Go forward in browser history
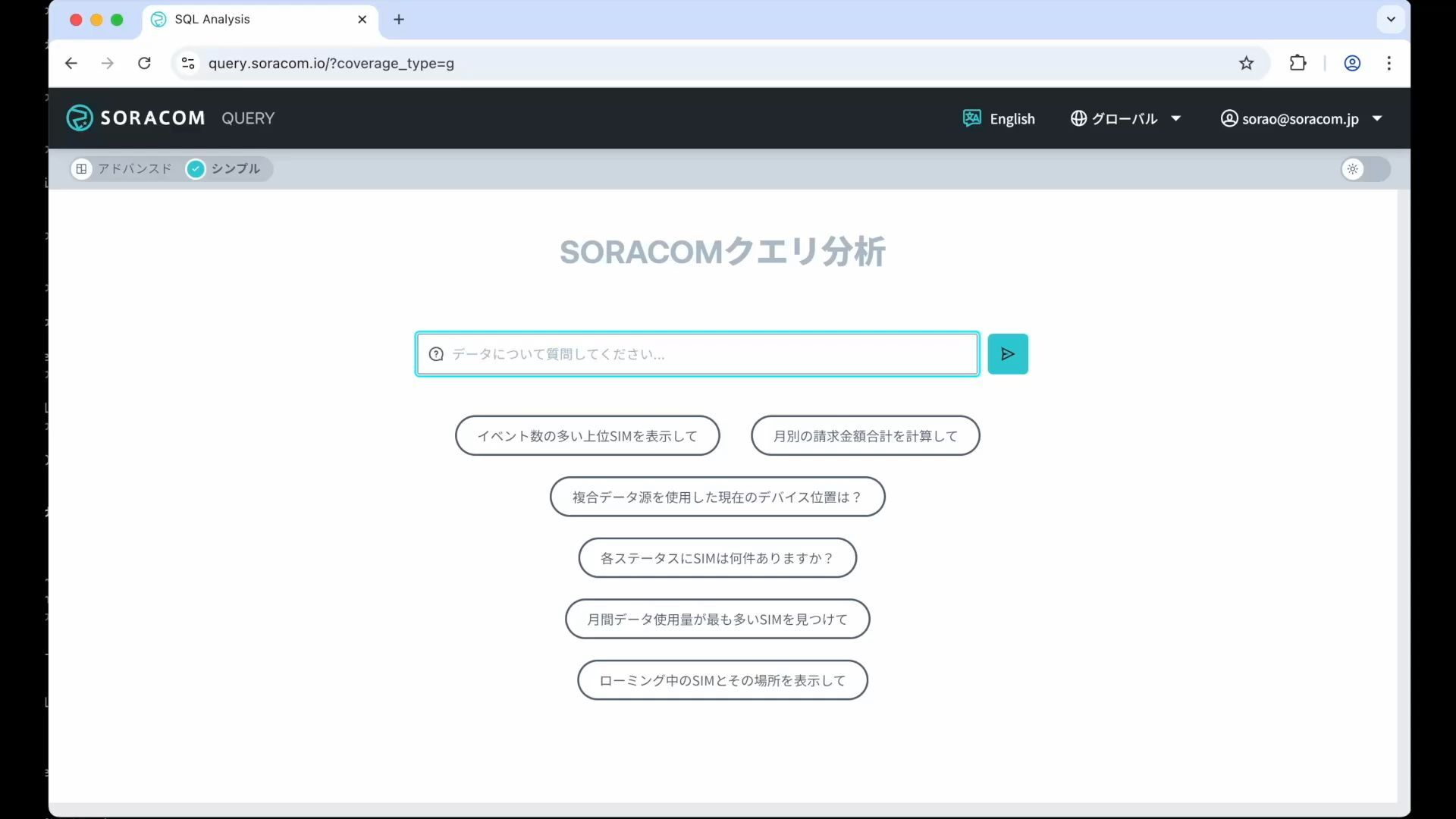Image resolution: width=1456 pixels, height=819 pixels. click(x=108, y=63)
